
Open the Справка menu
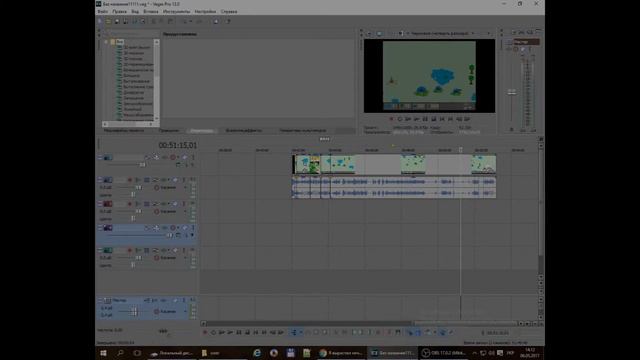coord(229,11)
